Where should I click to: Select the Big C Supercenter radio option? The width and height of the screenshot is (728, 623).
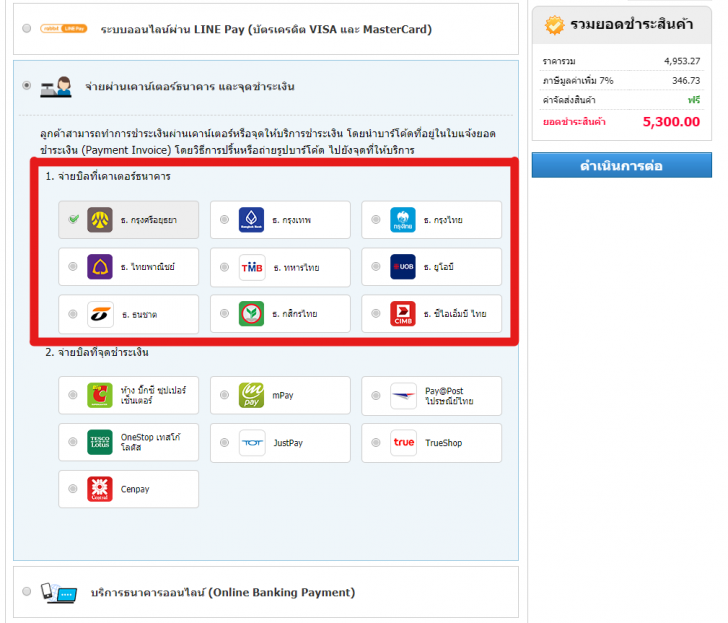(73, 395)
